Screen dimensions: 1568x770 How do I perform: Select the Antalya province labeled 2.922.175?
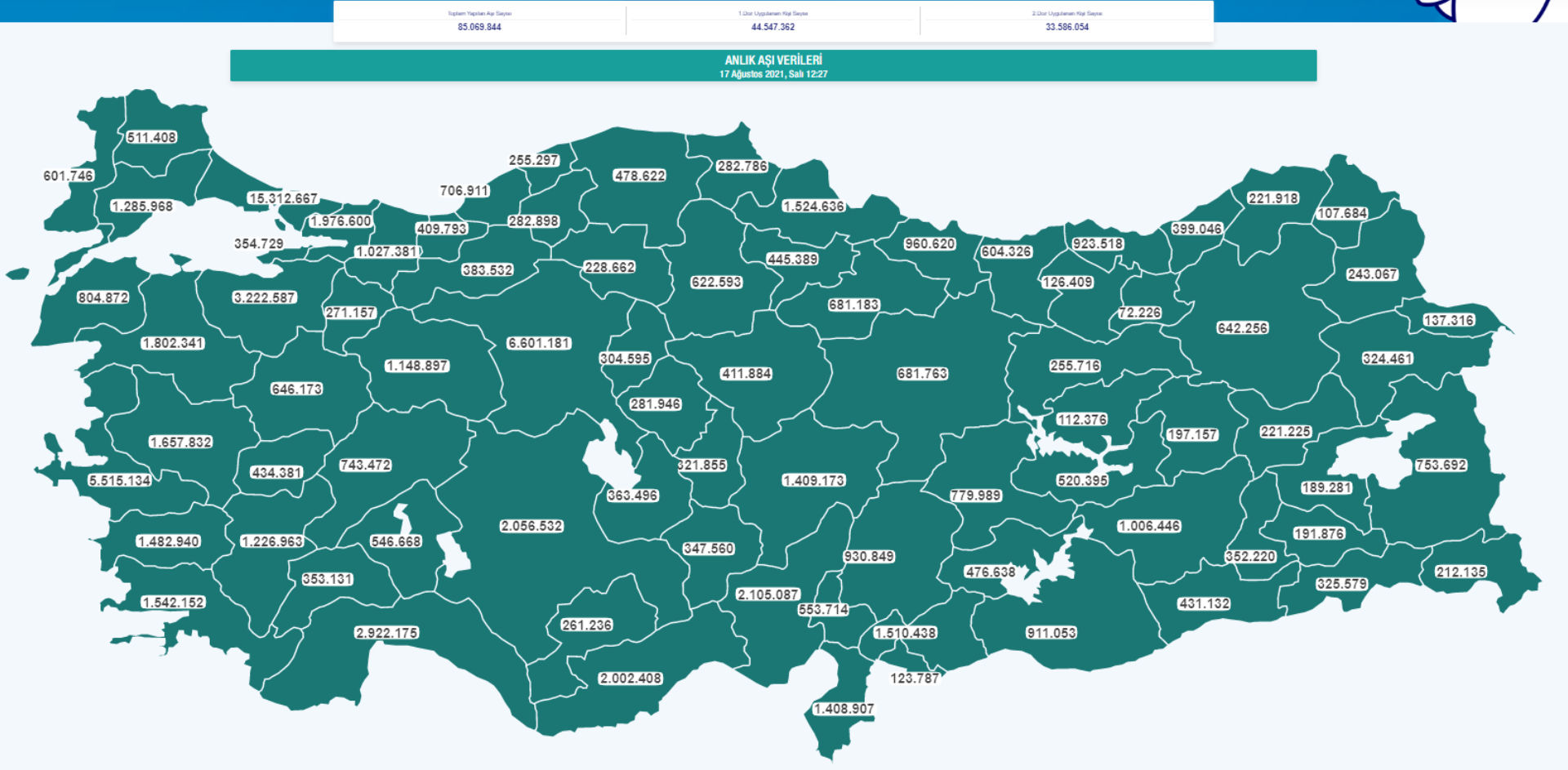pos(386,633)
